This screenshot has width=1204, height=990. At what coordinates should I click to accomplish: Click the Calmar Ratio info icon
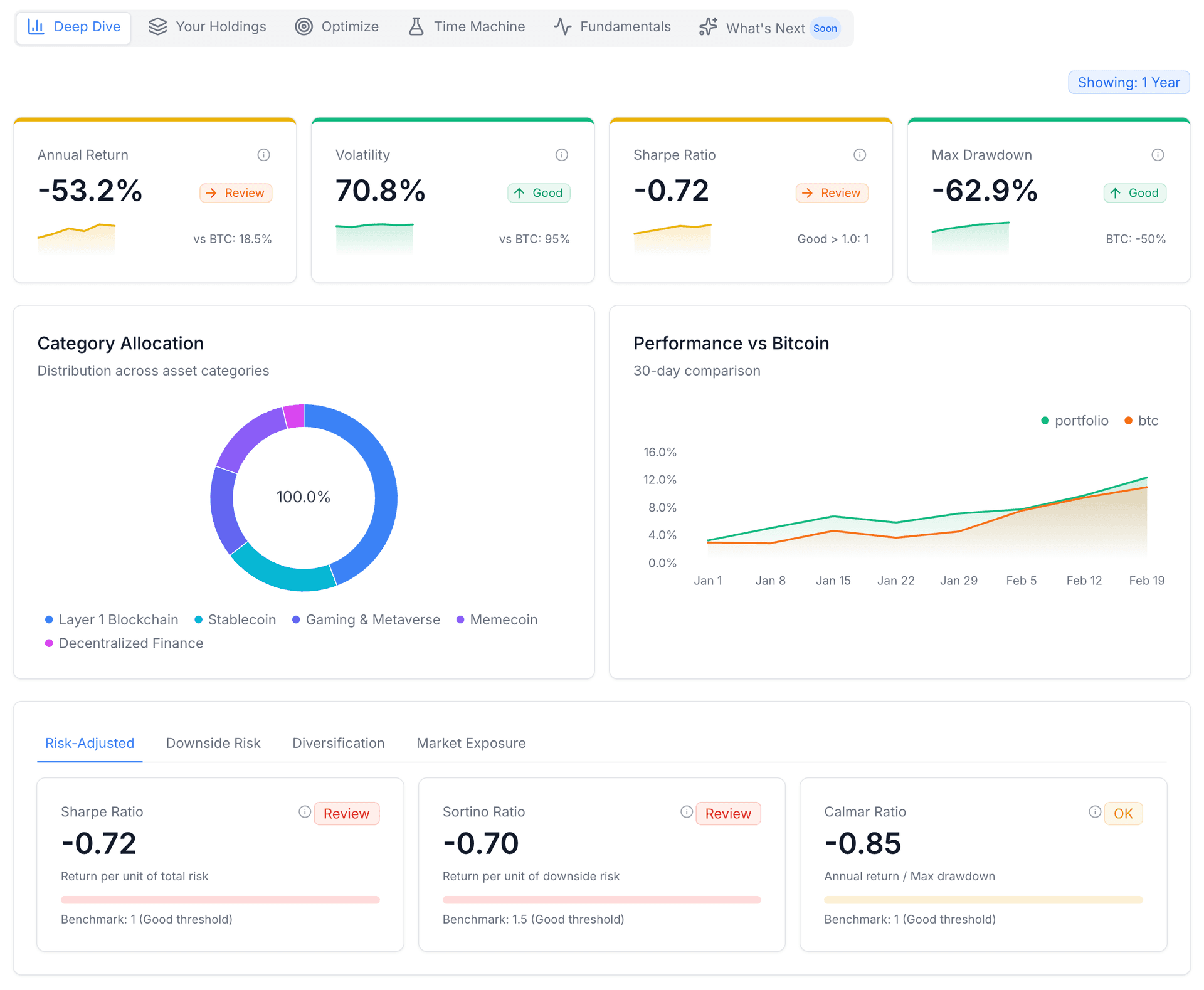1094,812
